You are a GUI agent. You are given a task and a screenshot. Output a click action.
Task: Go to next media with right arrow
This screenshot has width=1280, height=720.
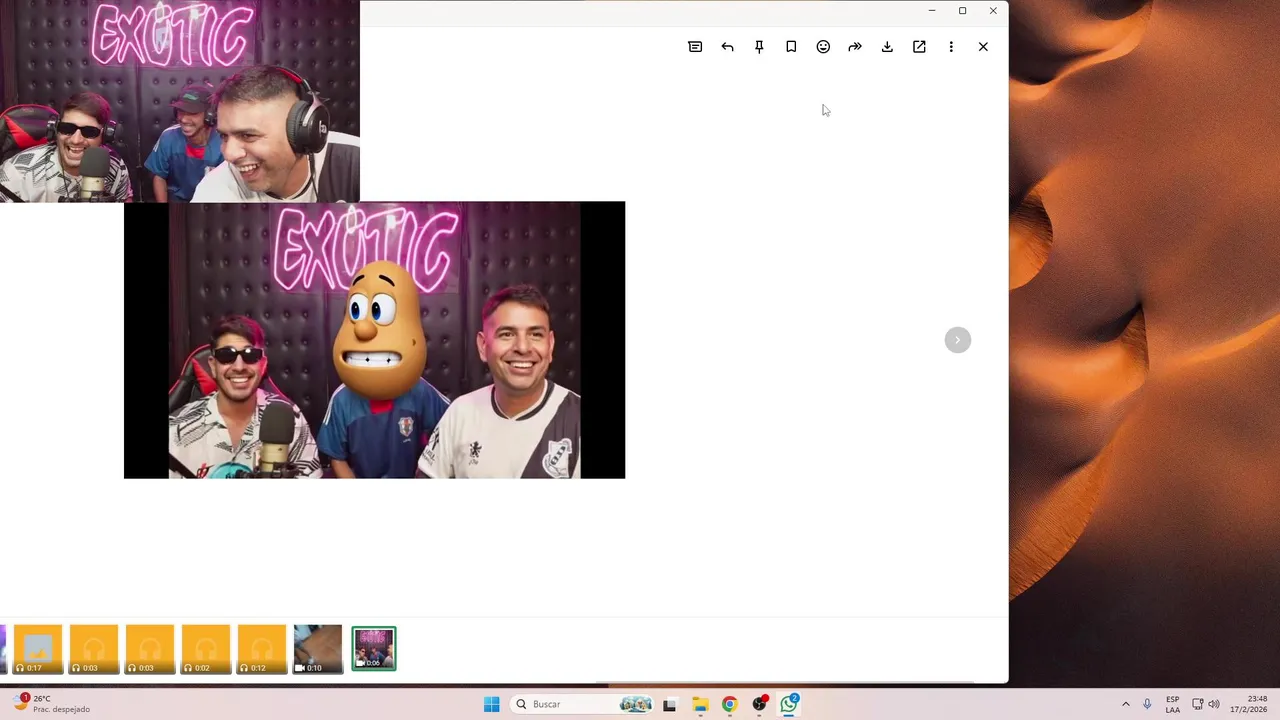(958, 340)
